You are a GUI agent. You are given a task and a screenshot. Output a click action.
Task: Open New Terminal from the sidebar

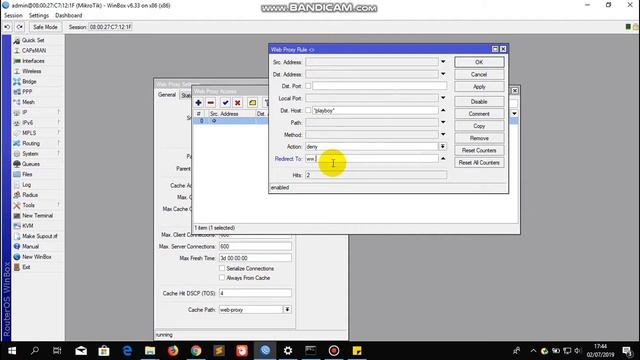[x=37, y=216]
